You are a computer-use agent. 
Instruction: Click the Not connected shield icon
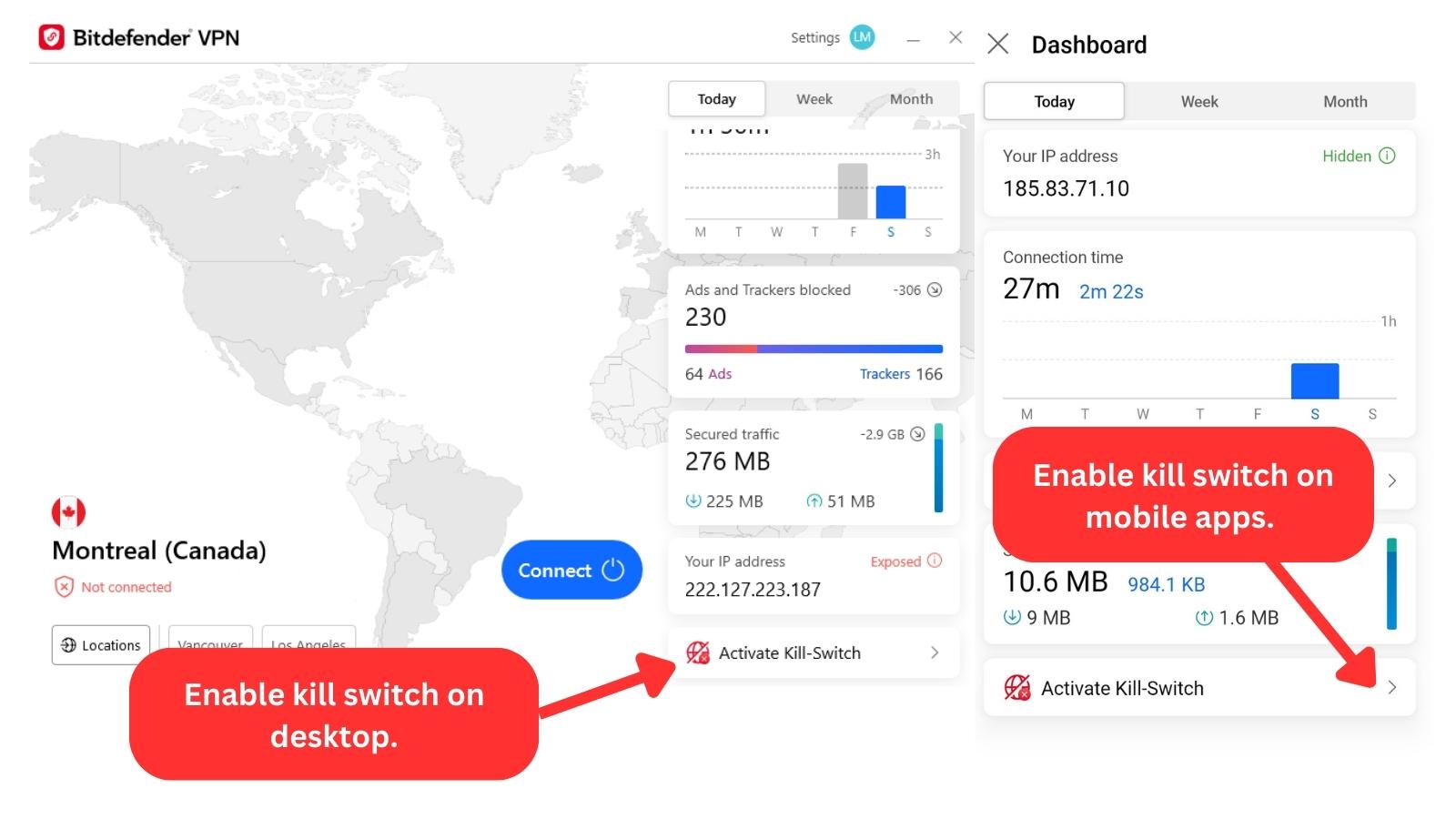[x=64, y=587]
